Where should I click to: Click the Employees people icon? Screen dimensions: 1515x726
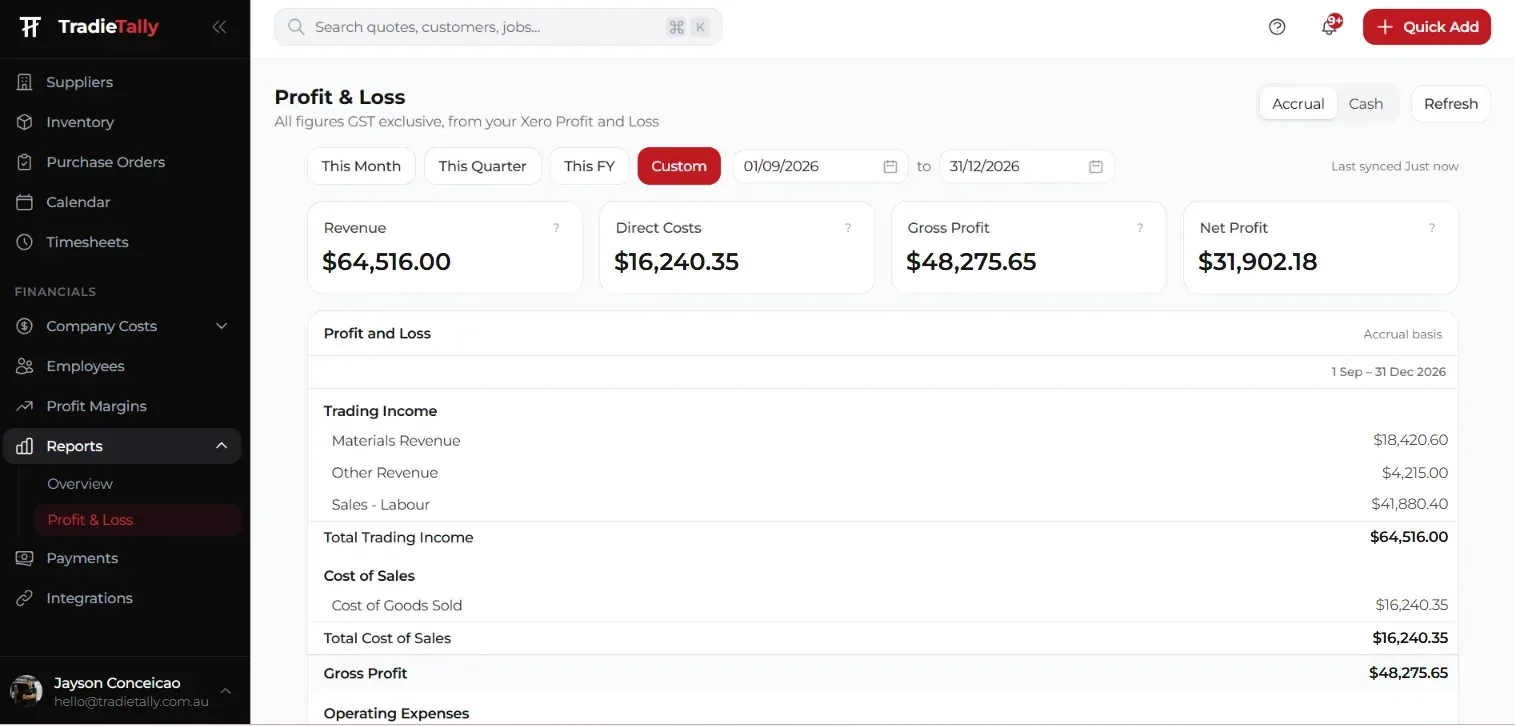[25, 366]
